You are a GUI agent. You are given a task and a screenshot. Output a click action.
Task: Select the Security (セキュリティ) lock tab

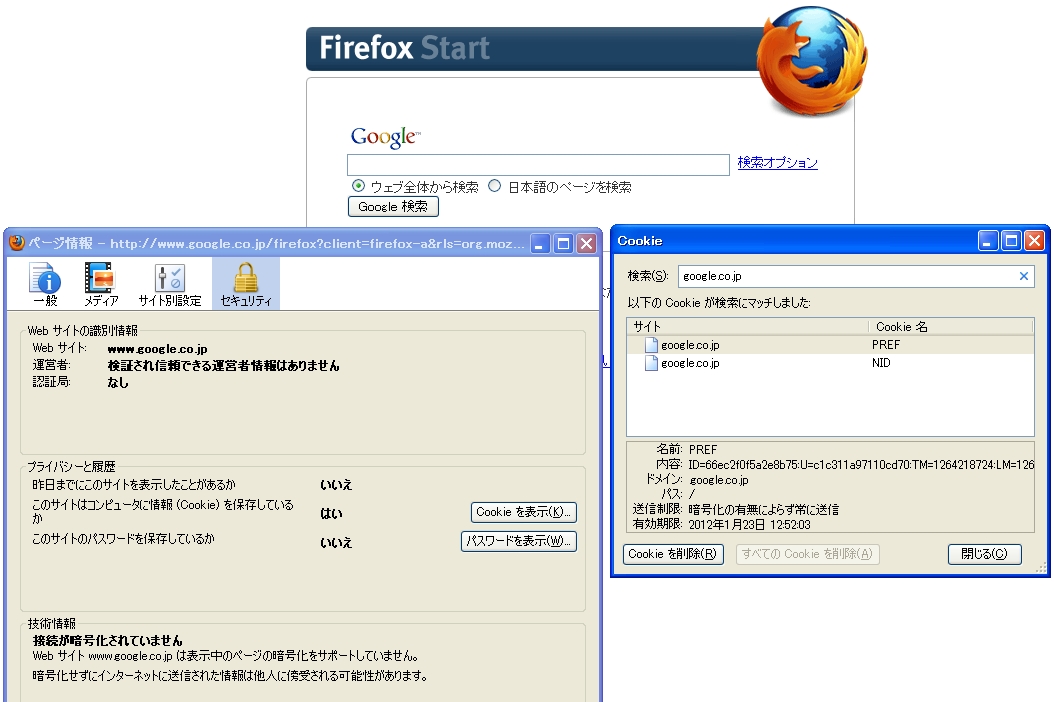(x=246, y=284)
